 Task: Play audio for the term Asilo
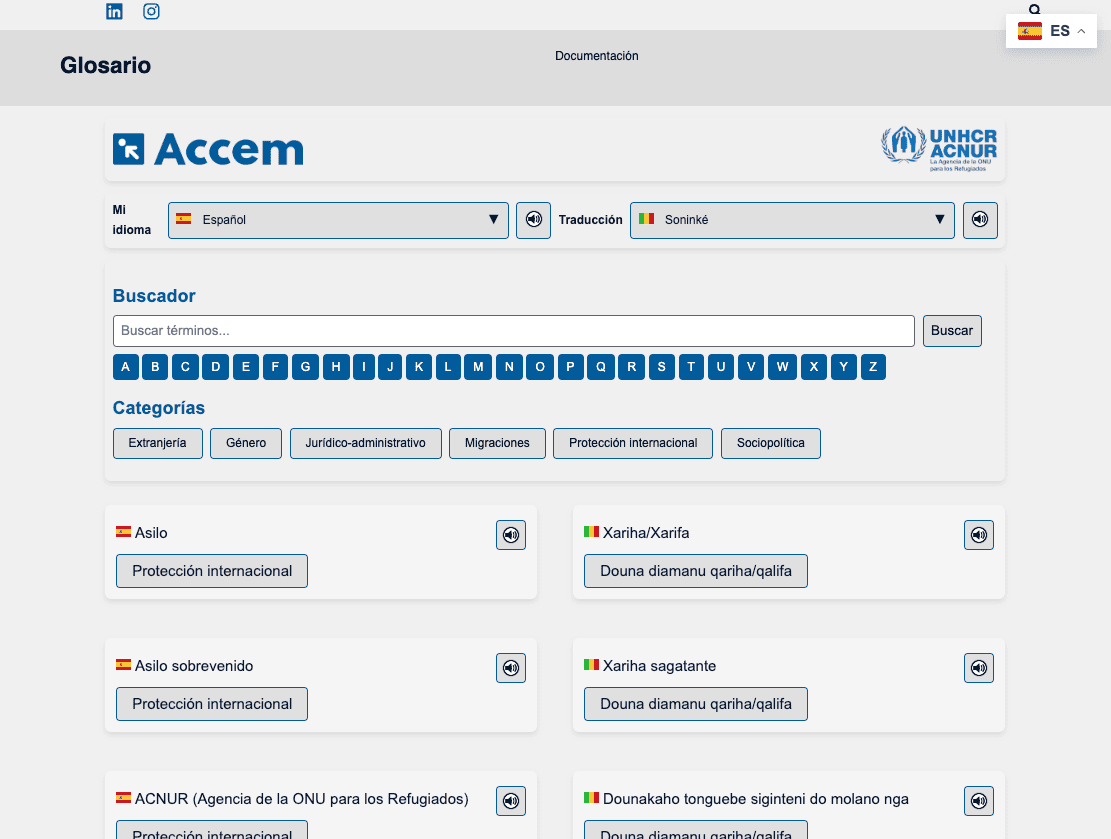coord(511,535)
